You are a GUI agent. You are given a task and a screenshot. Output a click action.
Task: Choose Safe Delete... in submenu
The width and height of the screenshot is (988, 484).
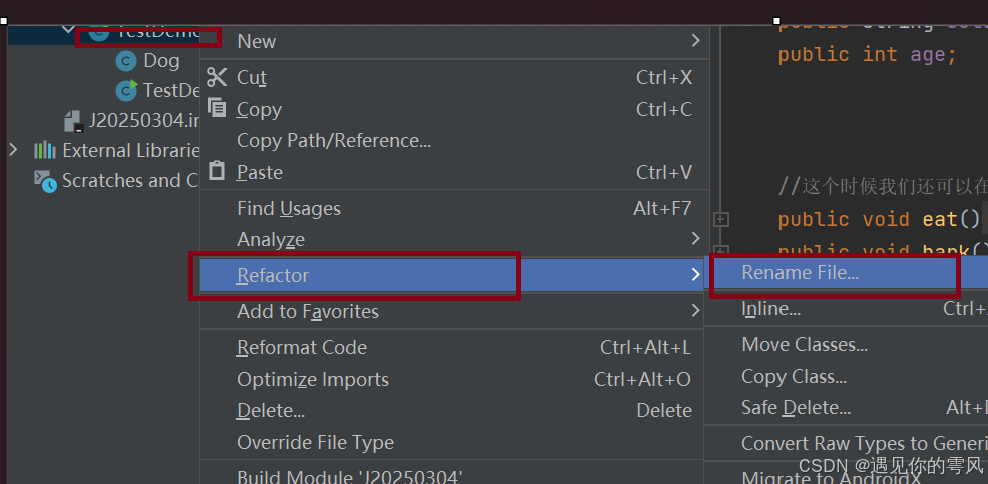pyautogui.click(x=796, y=408)
